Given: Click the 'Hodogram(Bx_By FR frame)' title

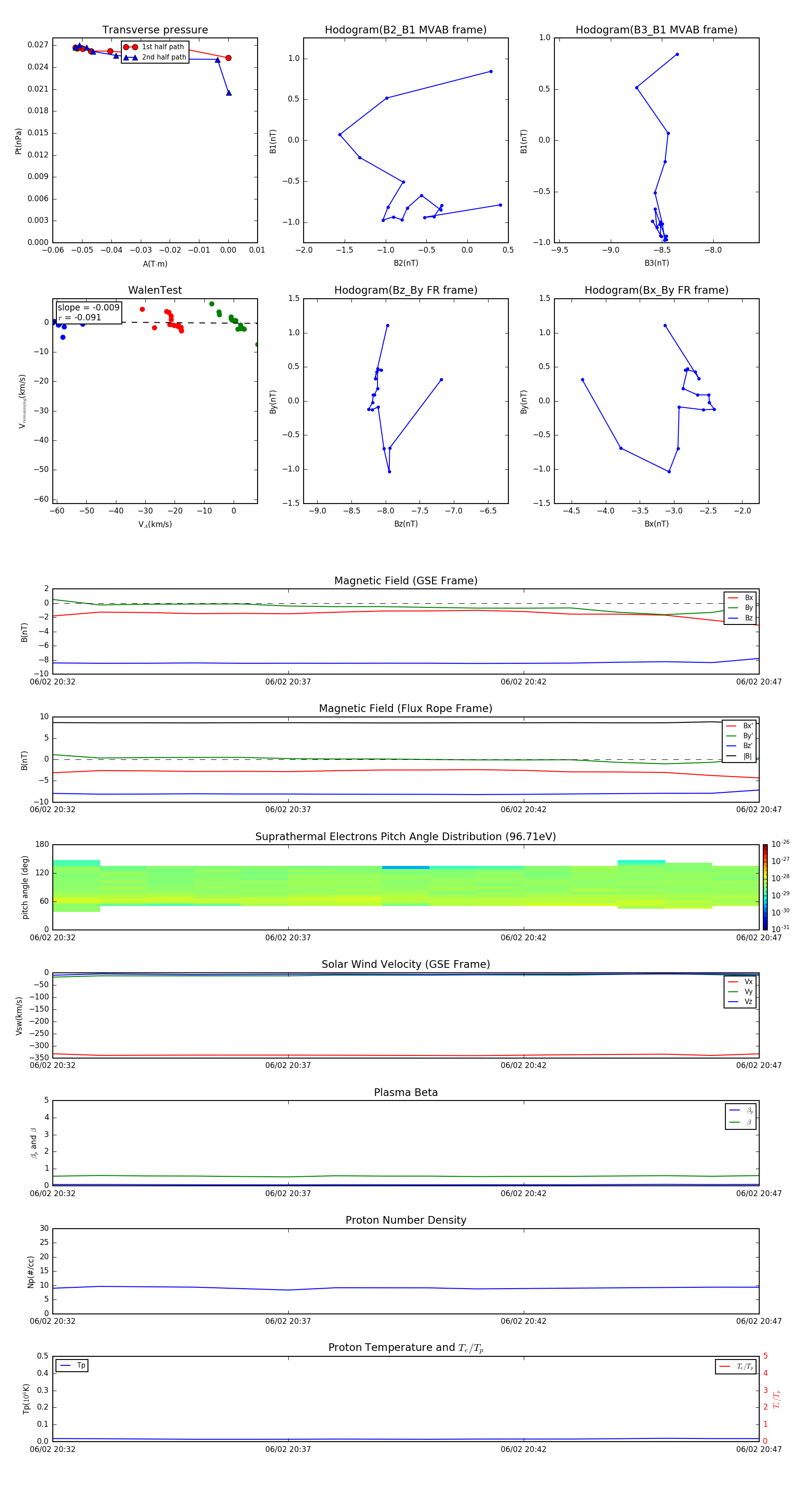Looking at the screenshot, I should click(x=656, y=290).
